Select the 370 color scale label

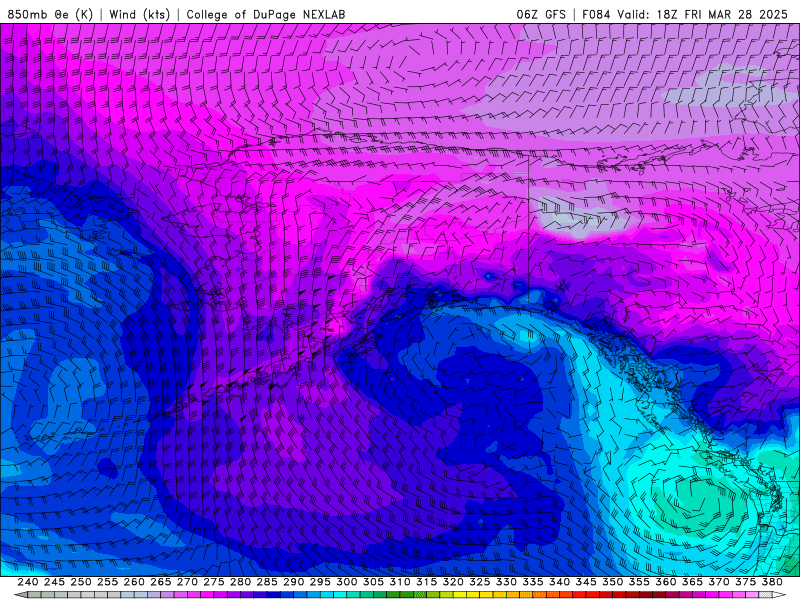tap(718, 582)
